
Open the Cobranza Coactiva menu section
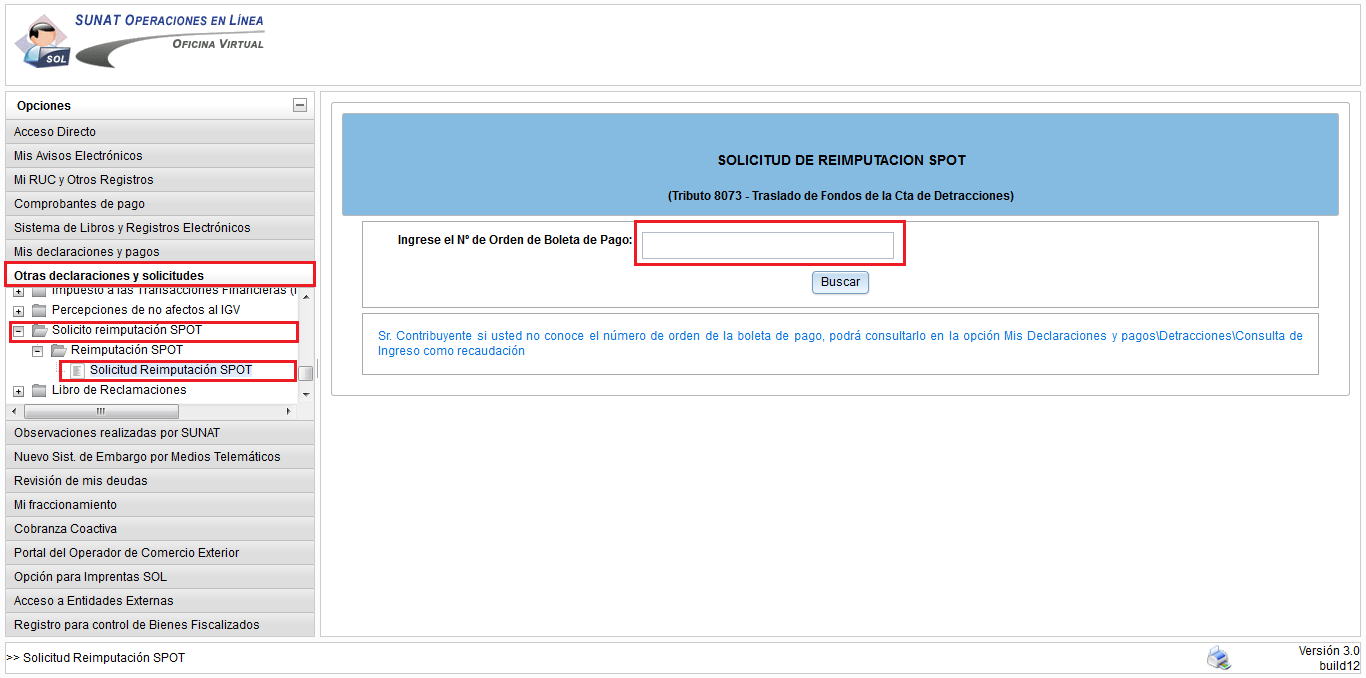160,529
